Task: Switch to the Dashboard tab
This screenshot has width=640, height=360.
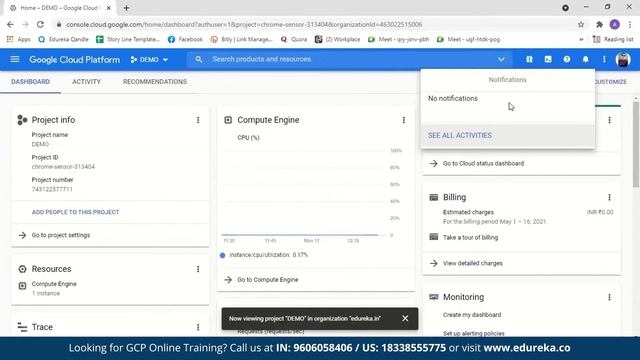Action: tap(31, 82)
